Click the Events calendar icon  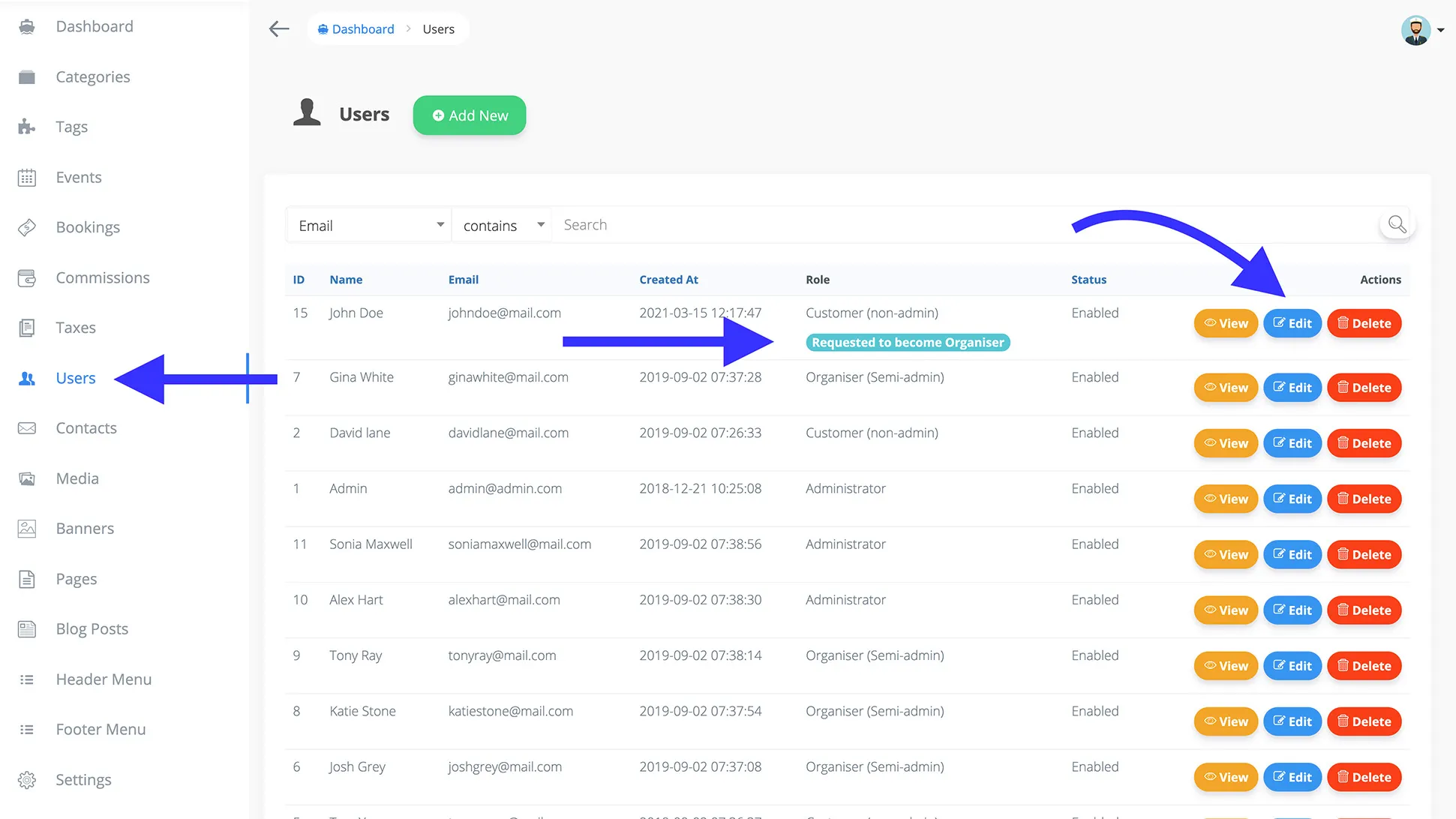[x=27, y=178]
